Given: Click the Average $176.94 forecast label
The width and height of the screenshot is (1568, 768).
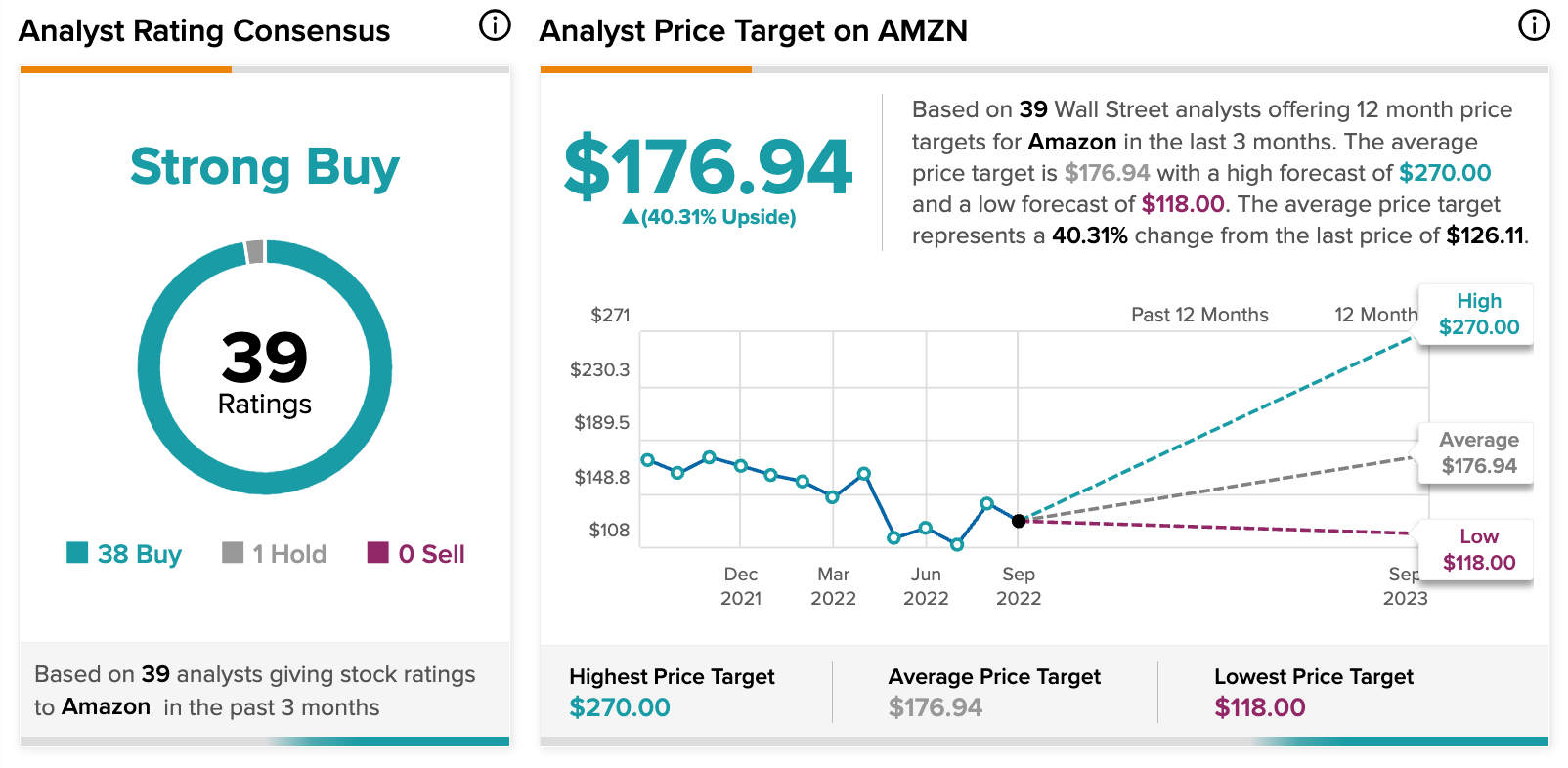Looking at the screenshot, I should (x=1478, y=453).
